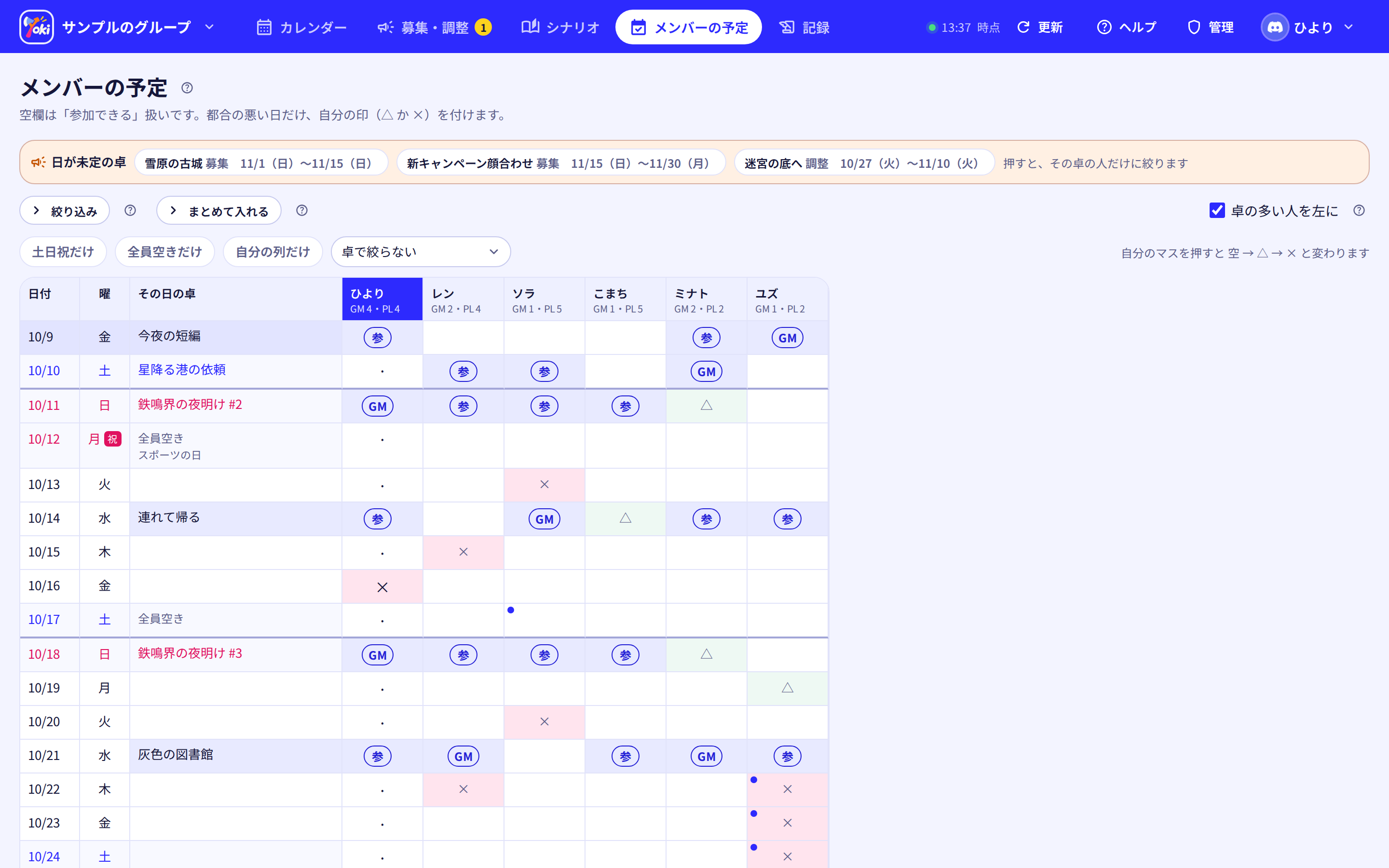Select the メンバーの予定 tab
Screen dimensions: 1389x868
(x=688, y=27)
